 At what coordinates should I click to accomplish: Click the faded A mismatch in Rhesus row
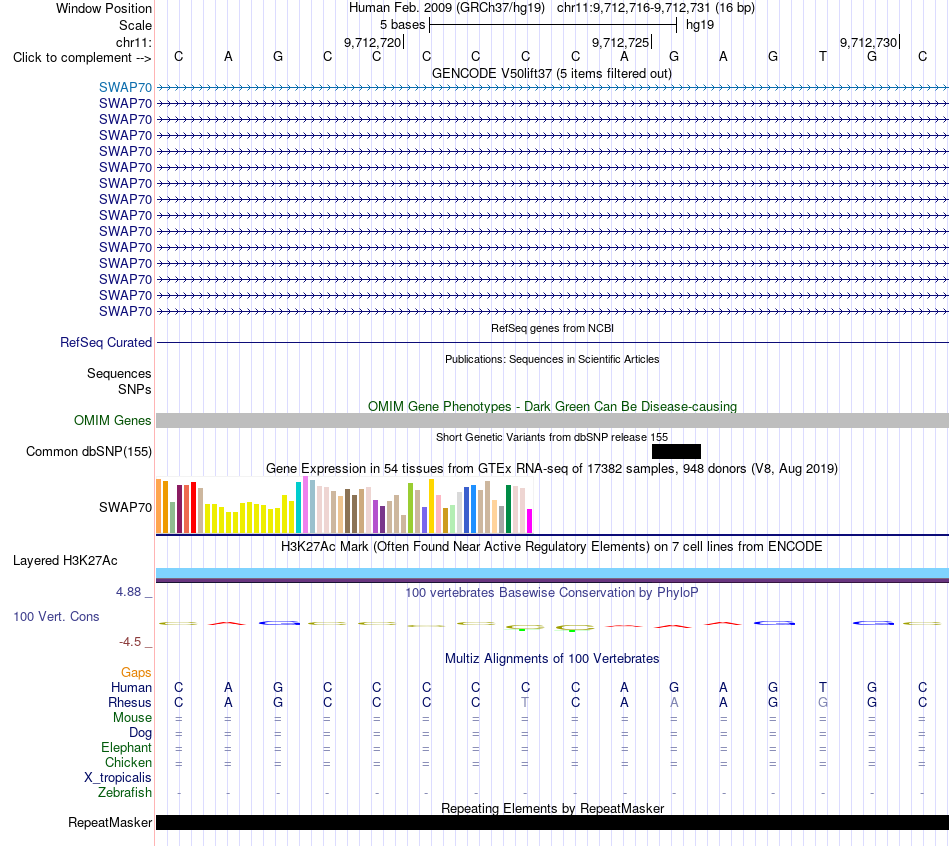point(674,702)
